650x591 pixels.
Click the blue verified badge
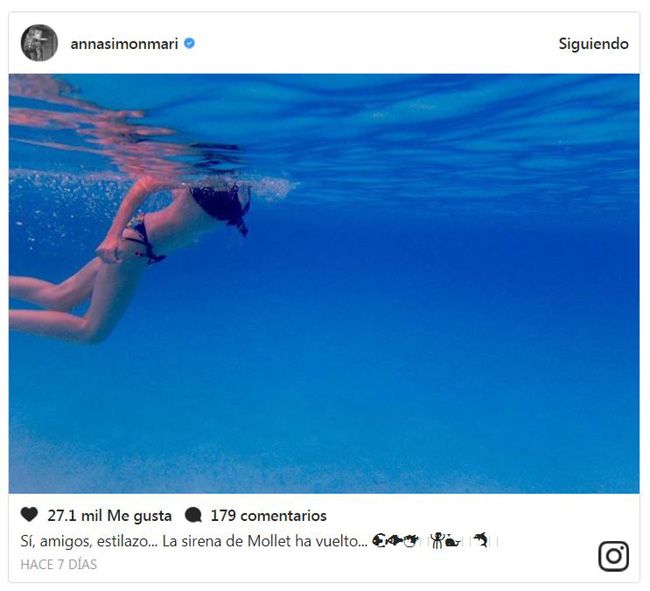pyautogui.click(x=189, y=43)
